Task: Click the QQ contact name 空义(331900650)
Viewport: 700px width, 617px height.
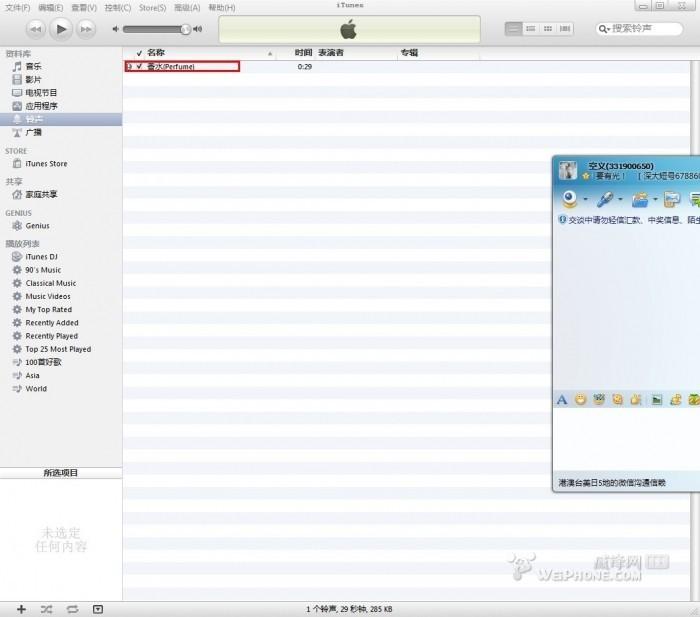Action: 621,166
